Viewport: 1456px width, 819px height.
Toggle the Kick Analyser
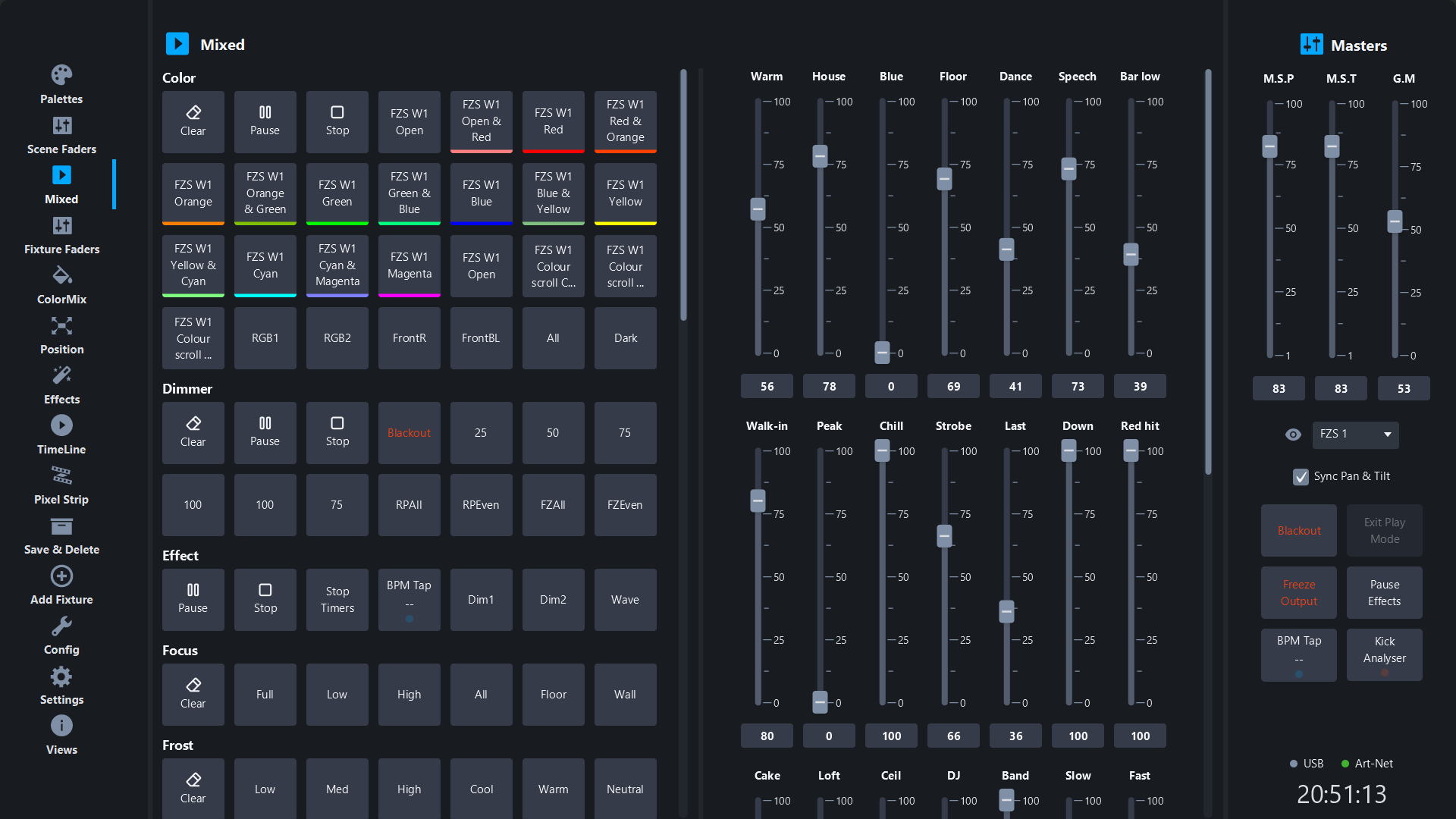click(x=1384, y=655)
